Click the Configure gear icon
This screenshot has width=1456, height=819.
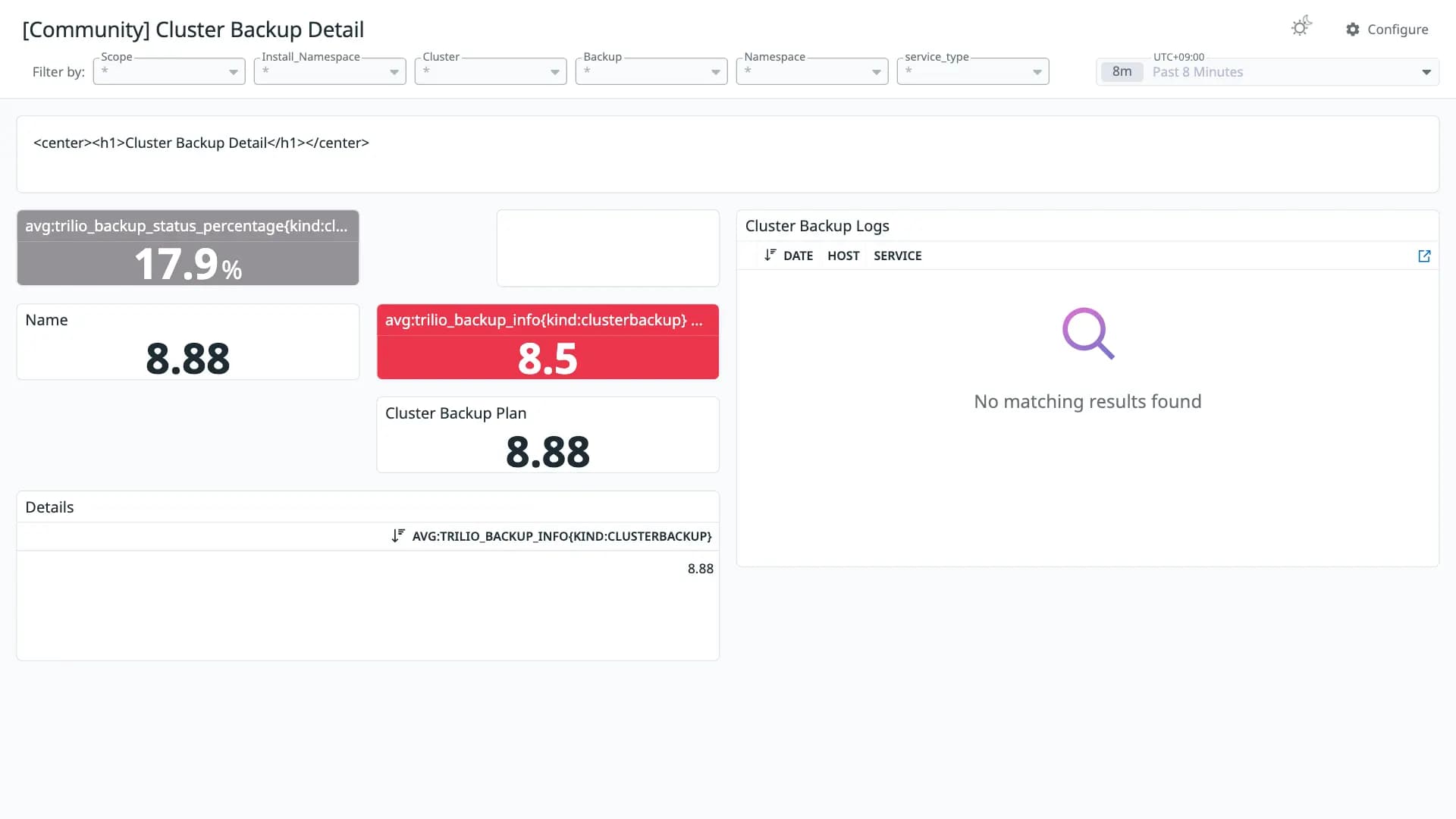point(1352,30)
